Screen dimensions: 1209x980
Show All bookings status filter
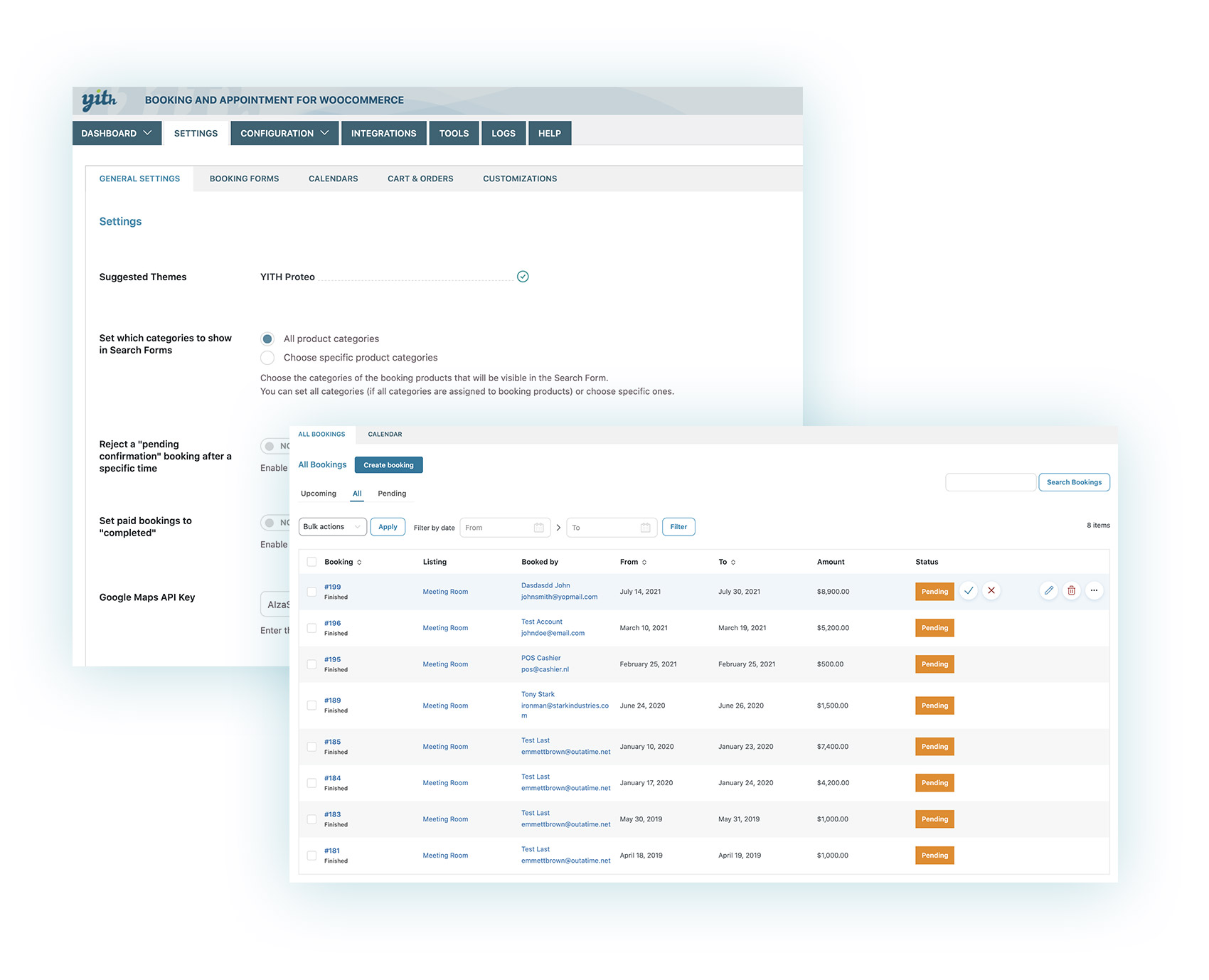click(x=357, y=494)
